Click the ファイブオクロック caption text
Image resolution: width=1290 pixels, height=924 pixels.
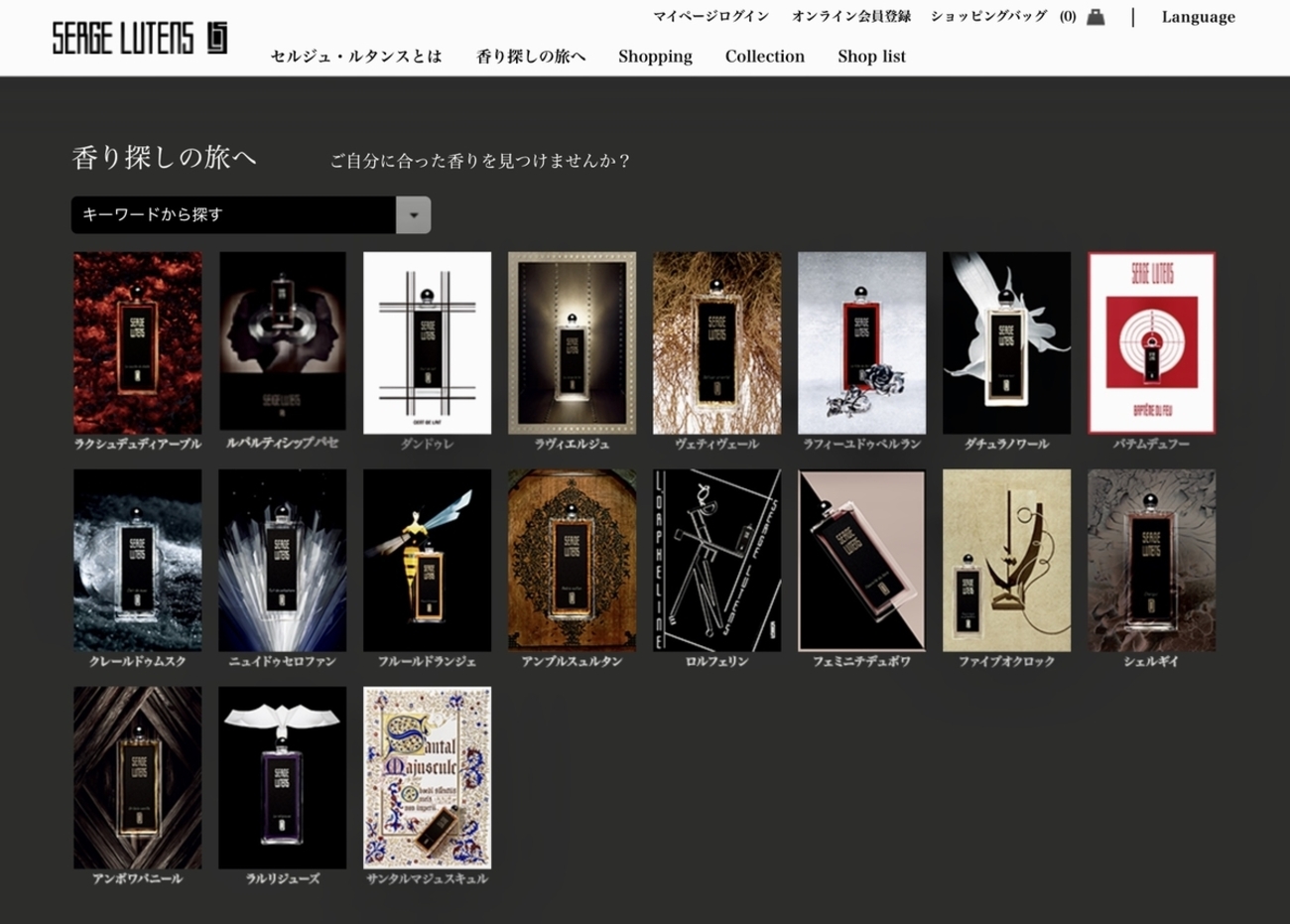coord(1006,661)
